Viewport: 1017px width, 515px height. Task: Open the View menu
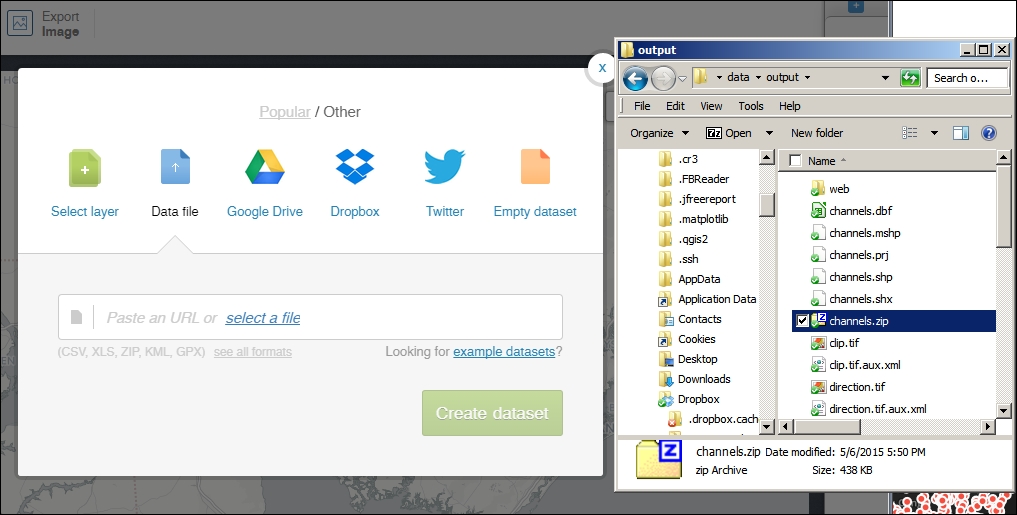pos(711,106)
